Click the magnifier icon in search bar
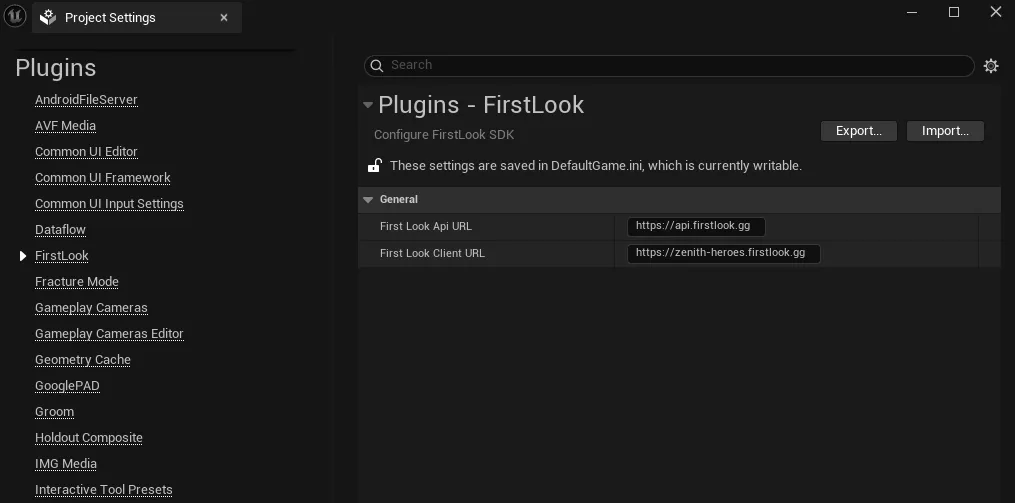 [377, 65]
